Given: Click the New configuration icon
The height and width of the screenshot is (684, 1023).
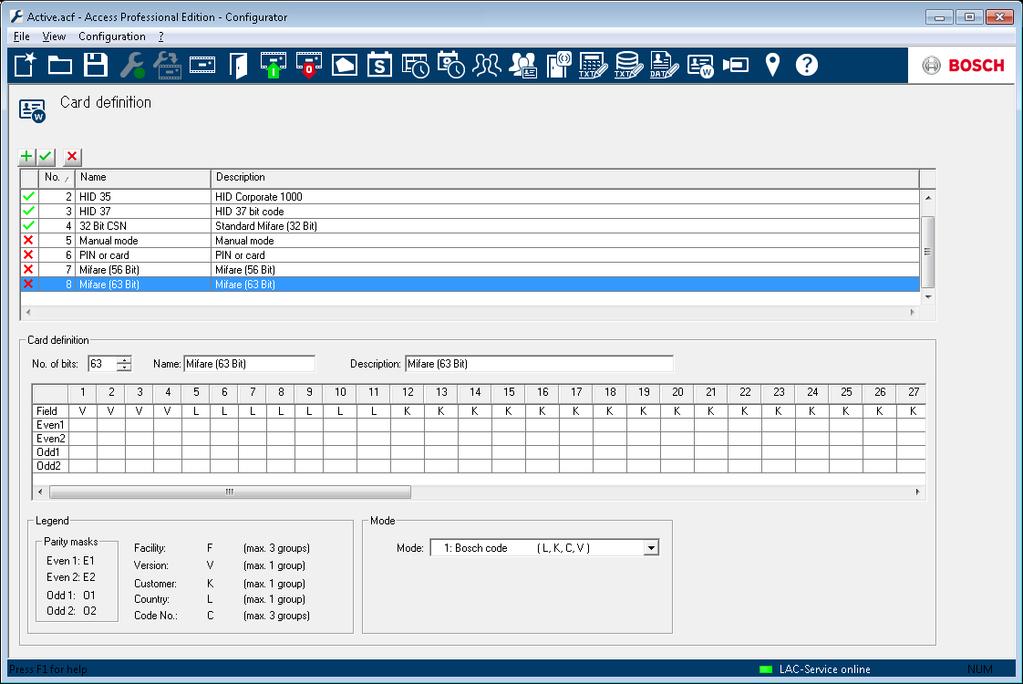Looking at the screenshot, I should coord(25,65).
